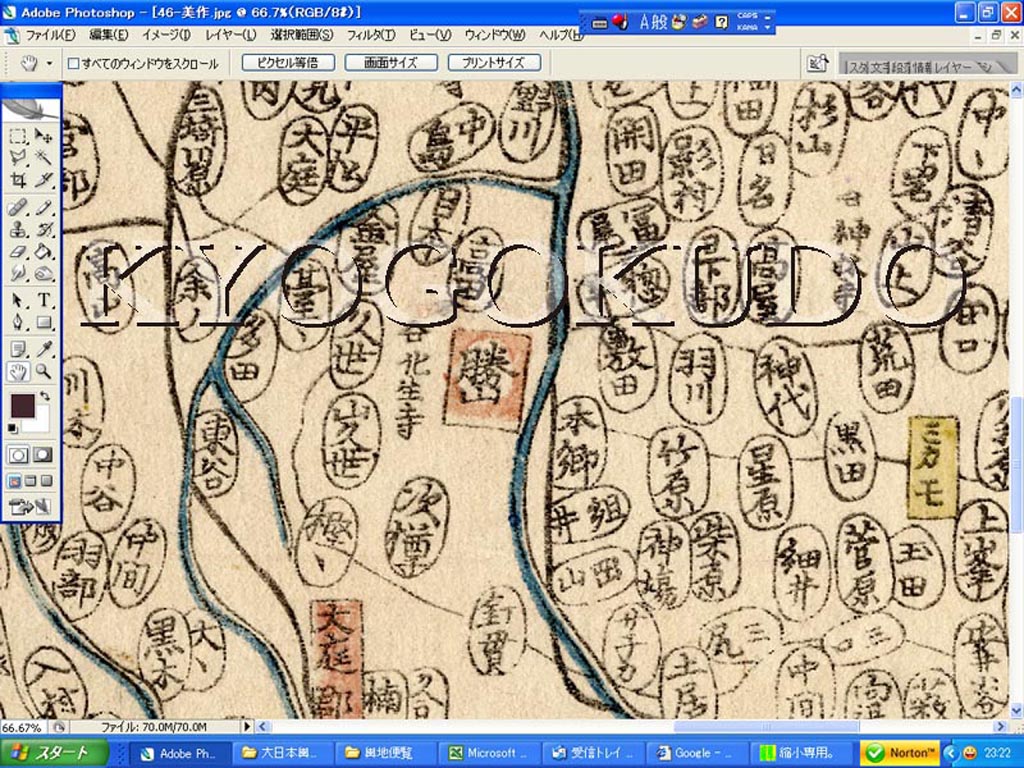
Task: Switch to Standard editing mode
Action: [18, 455]
